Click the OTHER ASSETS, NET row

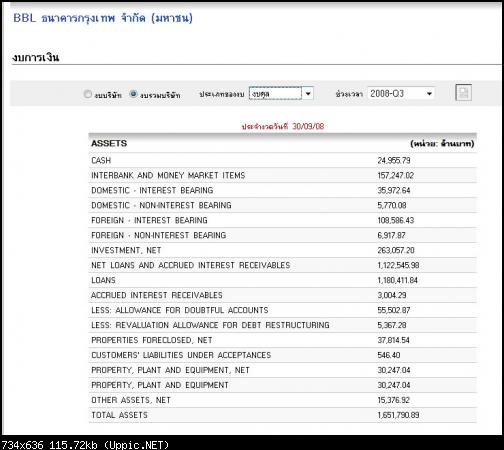pyautogui.click(x=282, y=400)
